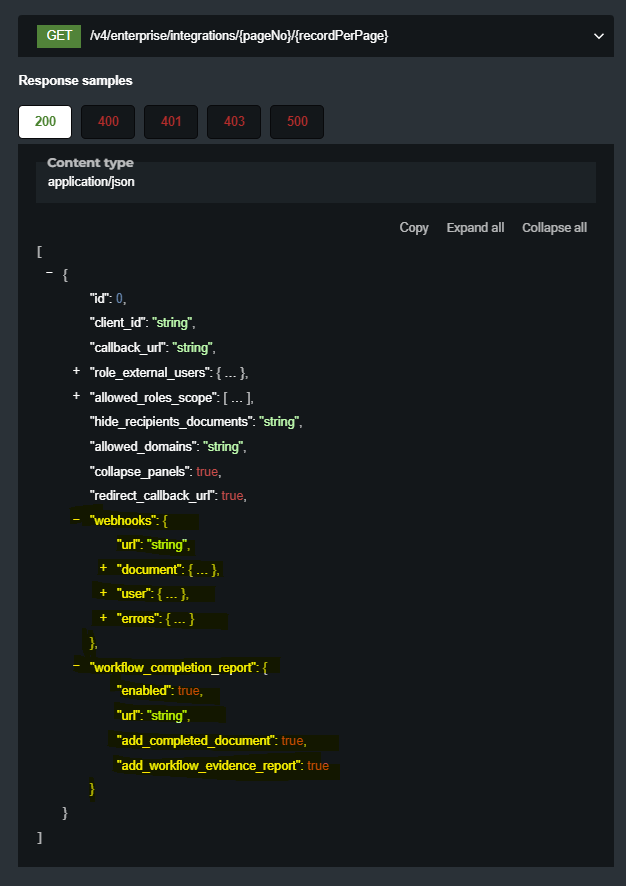The width and height of the screenshot is (626, 886).
Task: Select the 200 response tab
Action: tap(45, 122)
